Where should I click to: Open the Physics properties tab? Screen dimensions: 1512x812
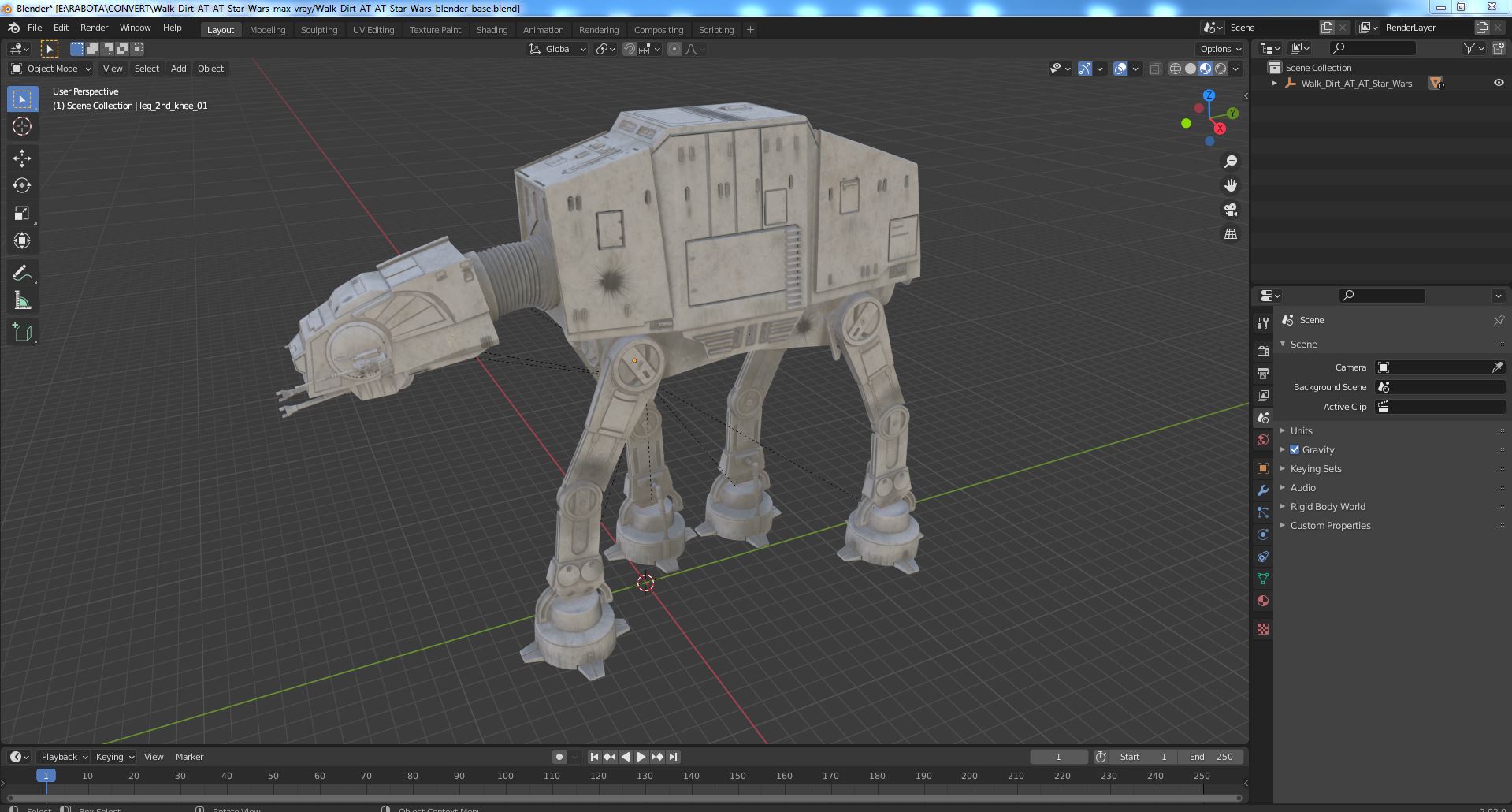[x=1263, y=534]
